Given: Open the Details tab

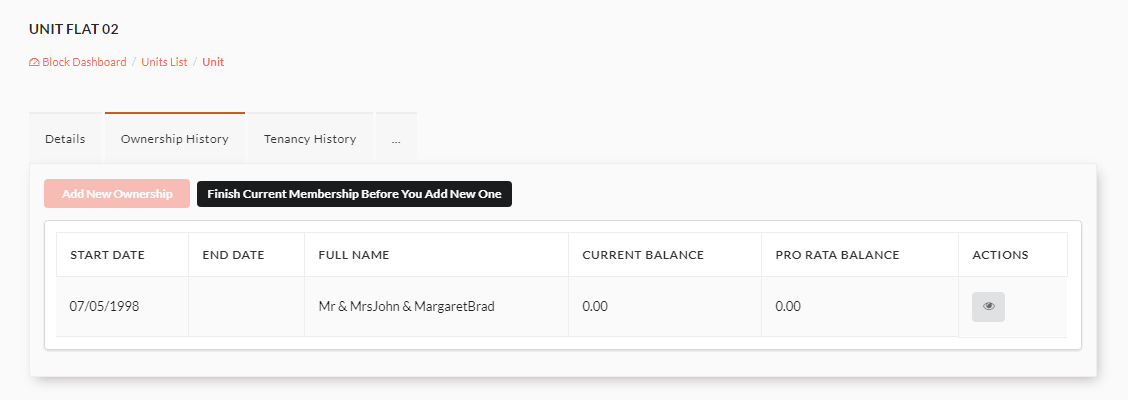Looking at the screenshot, I should tap(65, 138).
